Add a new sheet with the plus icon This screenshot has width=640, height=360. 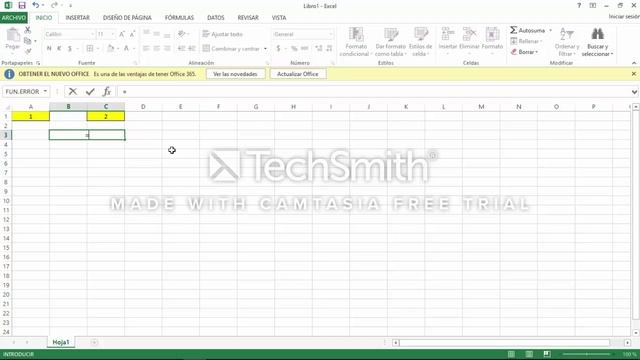pyautogui.click(x=94, y=342)
